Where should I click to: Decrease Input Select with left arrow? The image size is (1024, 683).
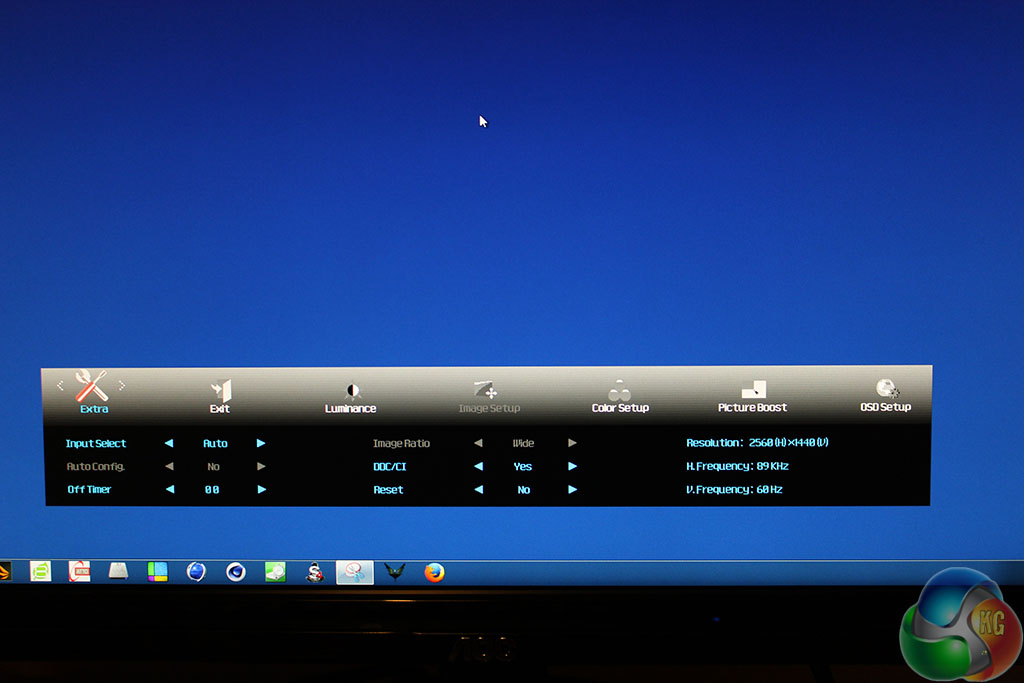[x=169, y=443]
